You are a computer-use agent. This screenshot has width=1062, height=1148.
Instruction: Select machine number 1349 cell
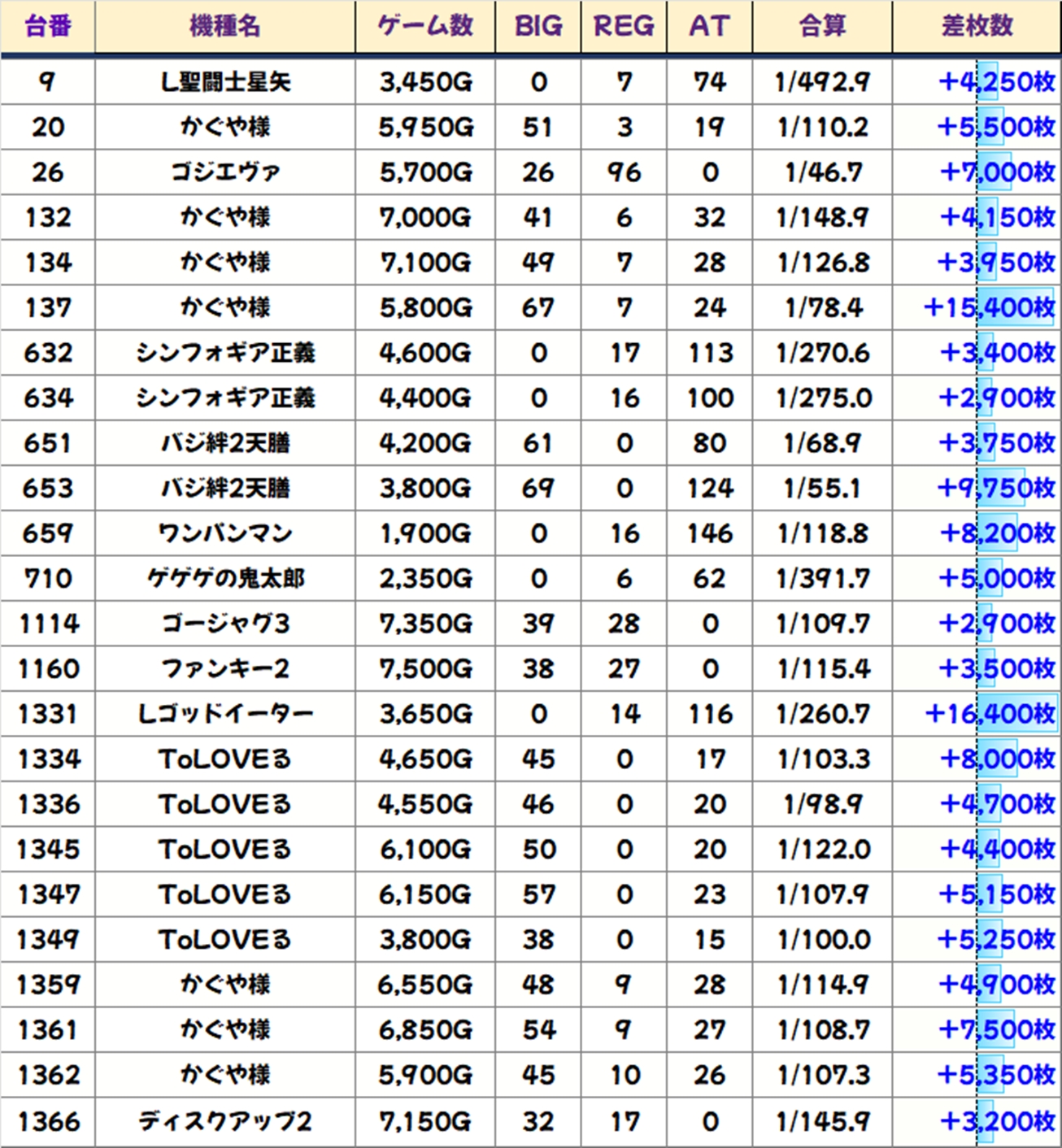point(47,940)
